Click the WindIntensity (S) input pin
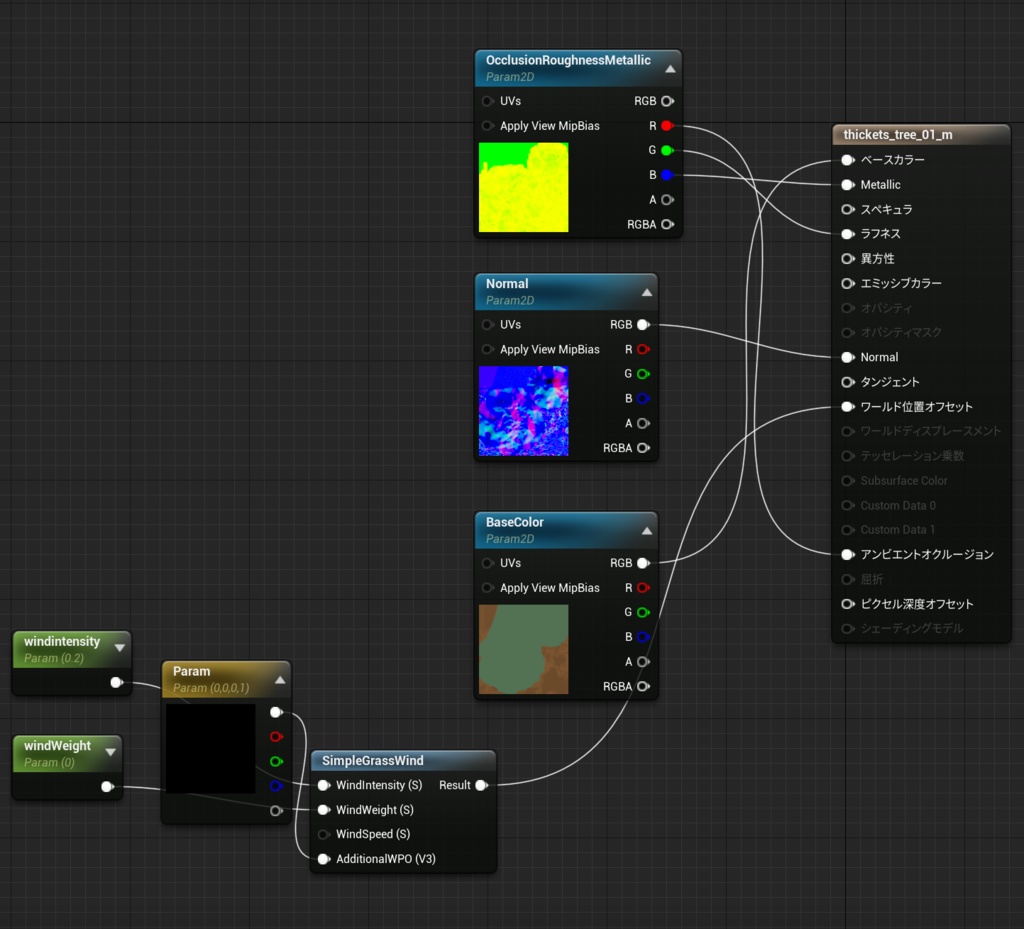 point(323,785)
